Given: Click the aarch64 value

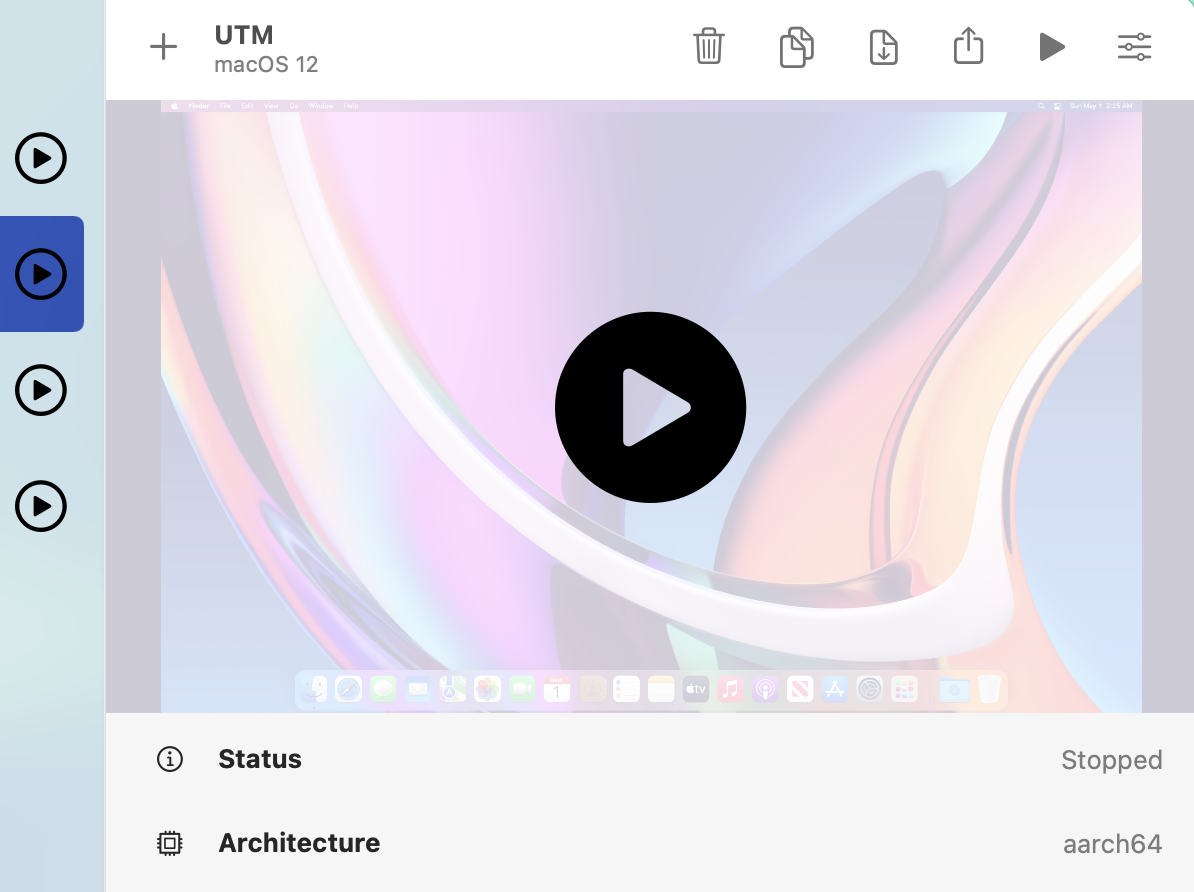Looking at the screenshot, I should [x=1113, y=844].
